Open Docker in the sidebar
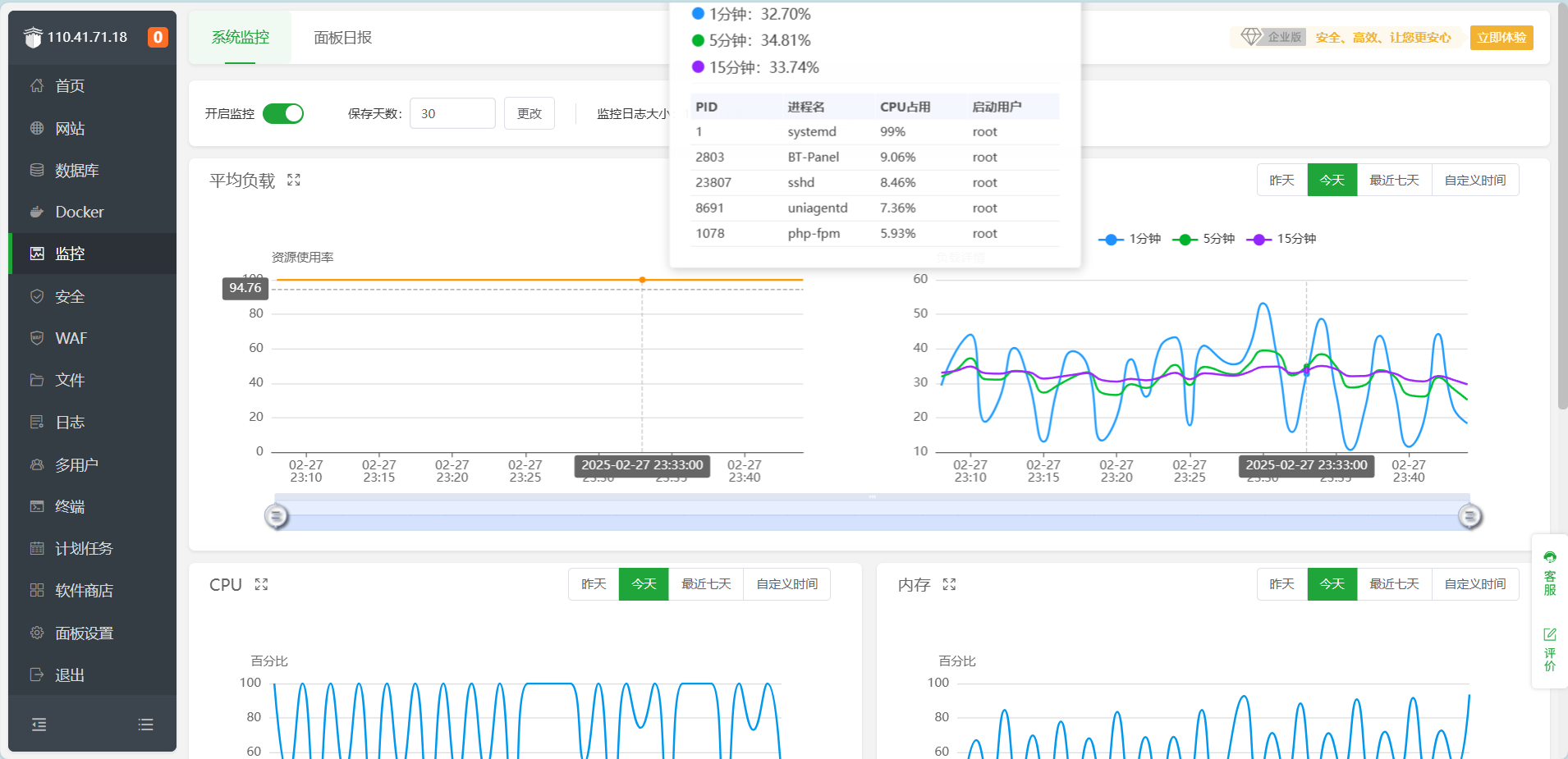This screenshot has height=759, width=1568. [x=92, y=212]
